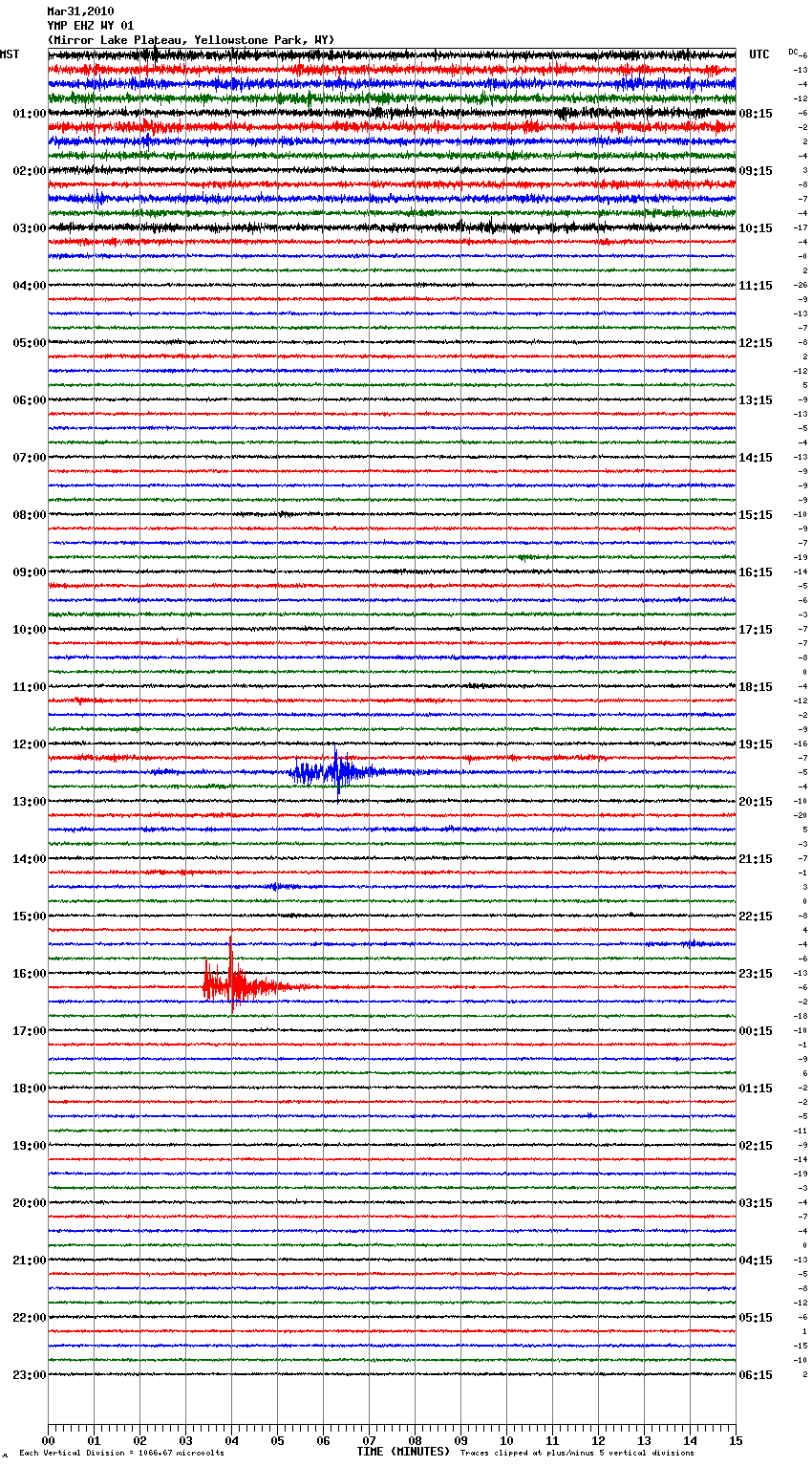Click the date label "Mar31,2010"
The width and height of the screenshot is (812, 1466).
[x=80, y=11]
